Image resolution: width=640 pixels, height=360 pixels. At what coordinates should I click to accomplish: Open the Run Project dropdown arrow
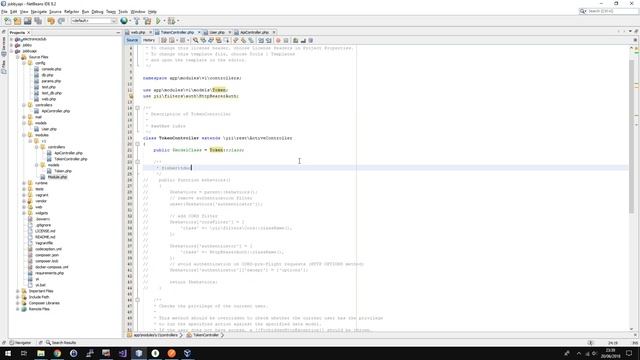click(x=164, y=21)
